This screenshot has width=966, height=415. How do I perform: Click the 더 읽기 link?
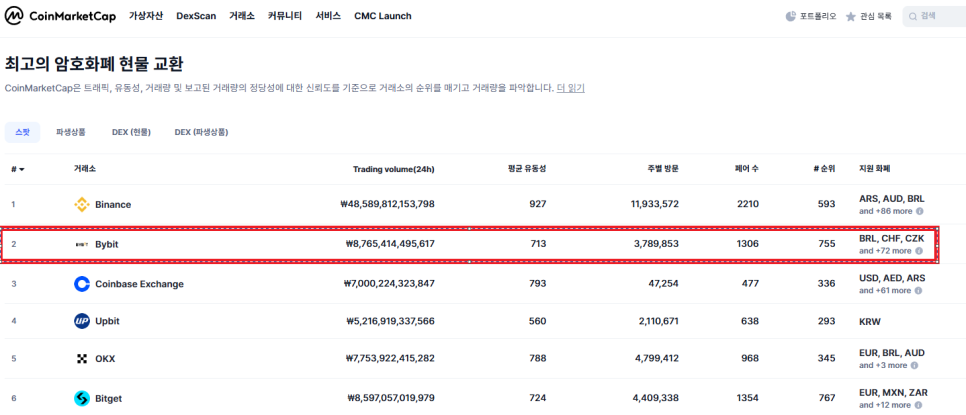(x=571, y=88)
